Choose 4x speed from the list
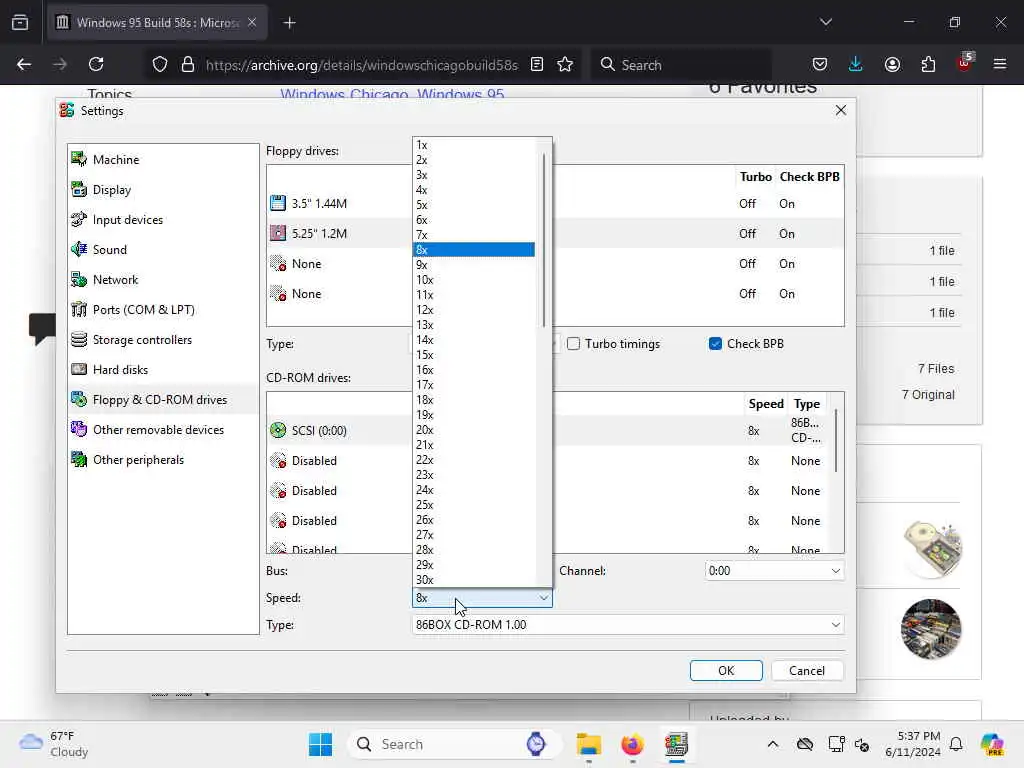Image resolution: width=1024 pixels, height=768 pixels. [474, 190]
